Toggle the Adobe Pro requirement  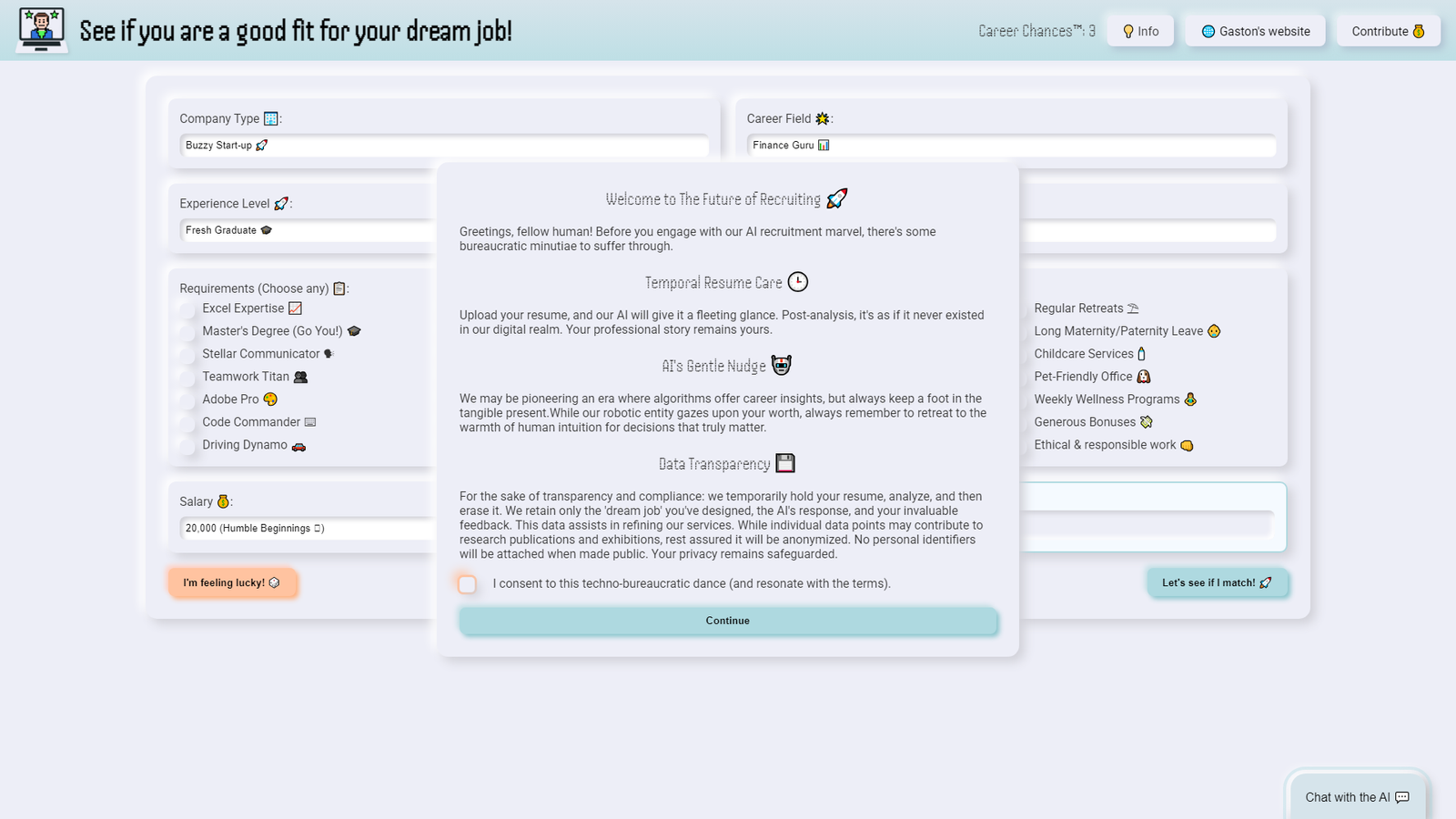tap(187, 400)
